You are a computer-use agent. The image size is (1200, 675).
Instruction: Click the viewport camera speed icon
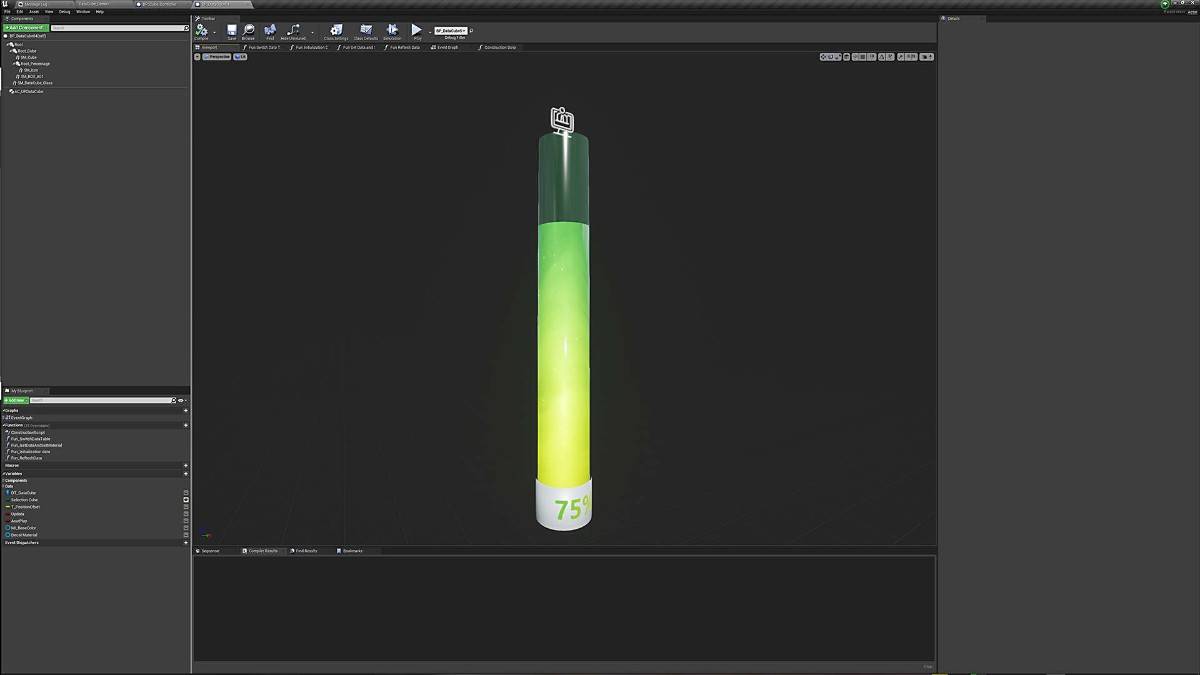[x=926, y=56]
